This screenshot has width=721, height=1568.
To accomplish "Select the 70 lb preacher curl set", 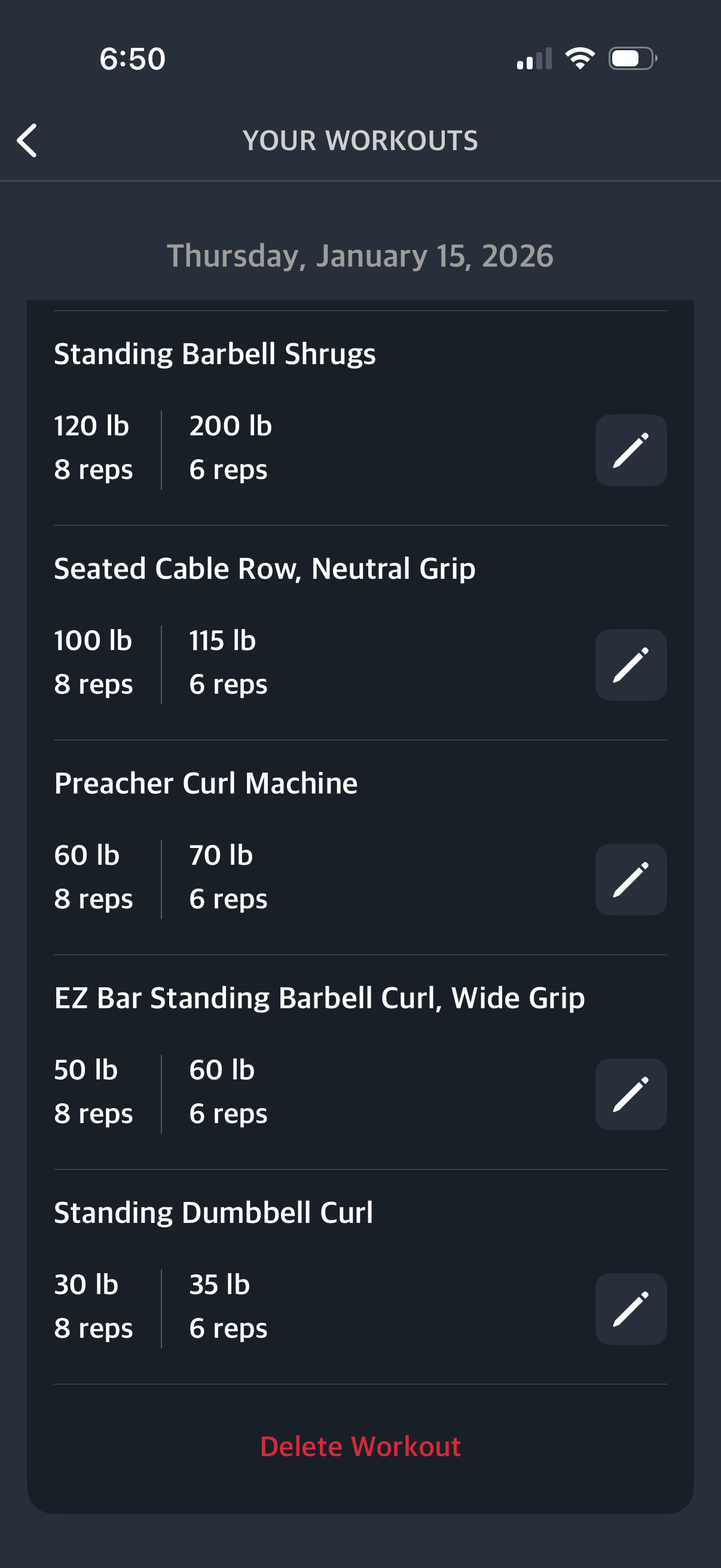I will coord(228,877).
